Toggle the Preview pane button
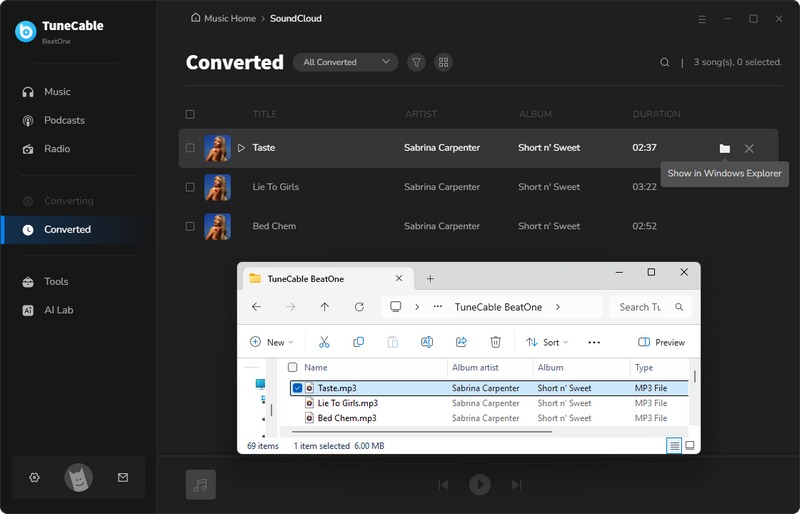800x514 pixels. coord(661,342)
